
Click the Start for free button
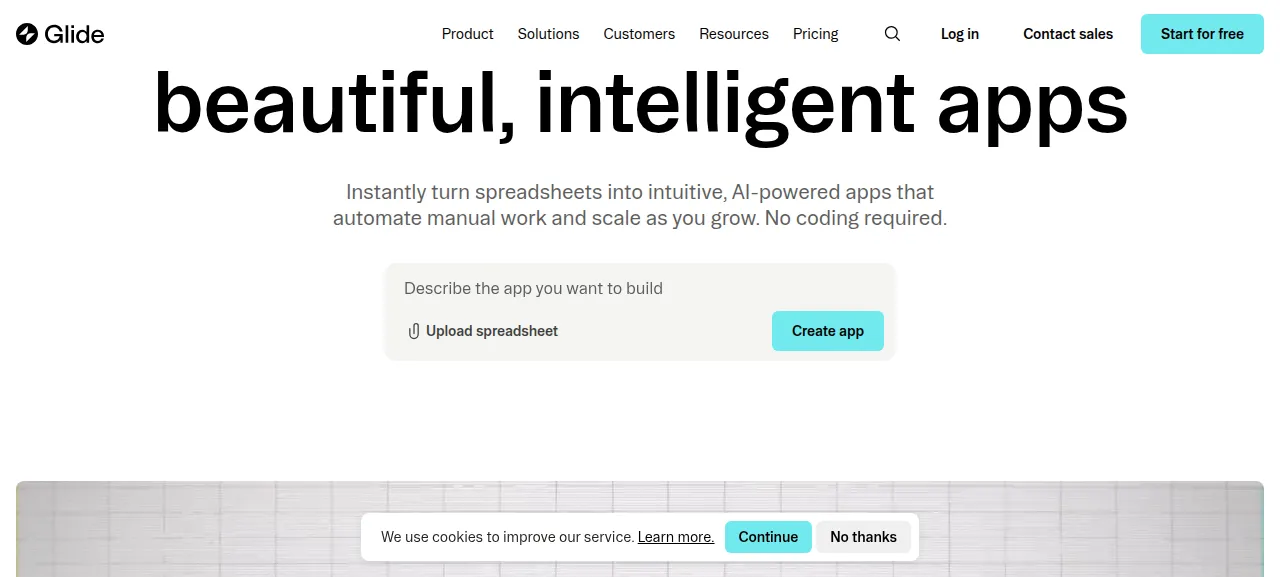tap(1202, 34)
